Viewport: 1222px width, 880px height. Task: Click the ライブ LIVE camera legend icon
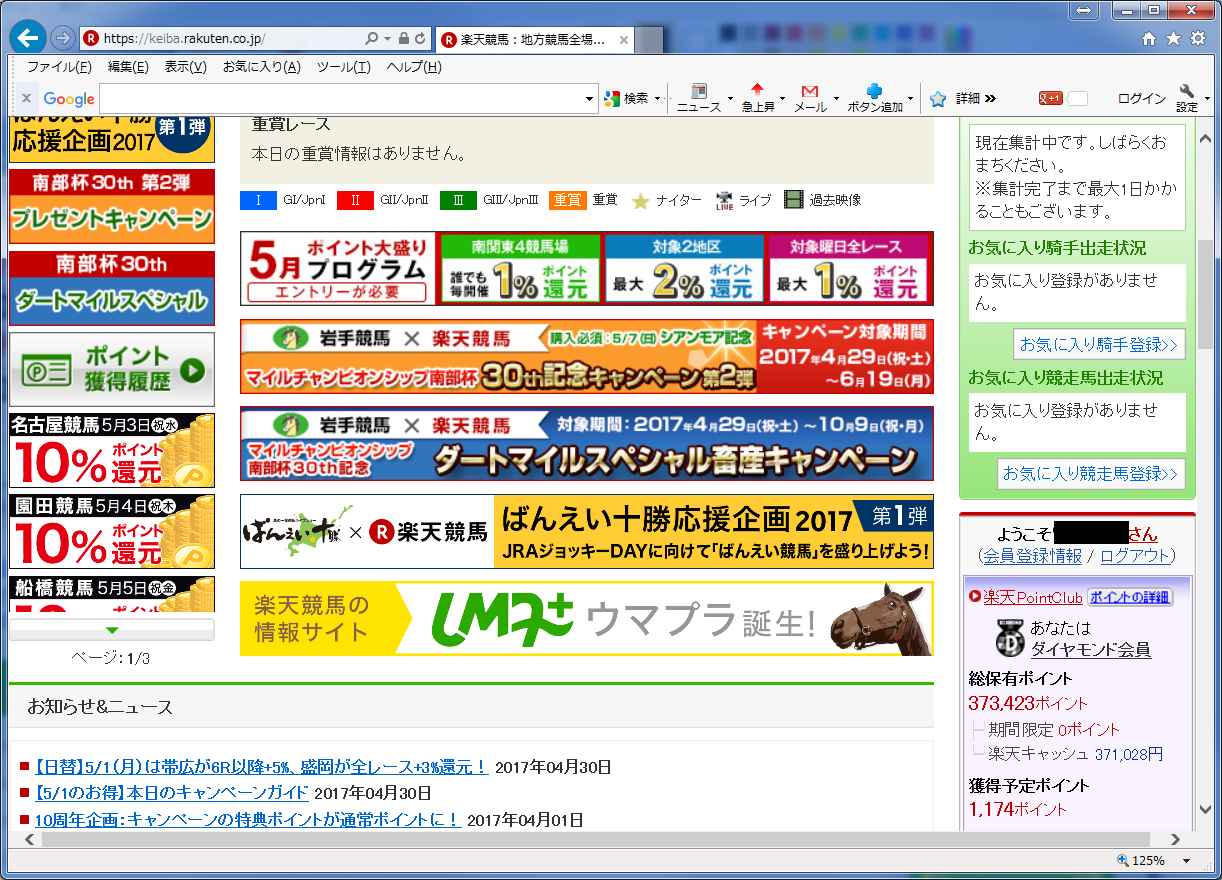point(725,200)
